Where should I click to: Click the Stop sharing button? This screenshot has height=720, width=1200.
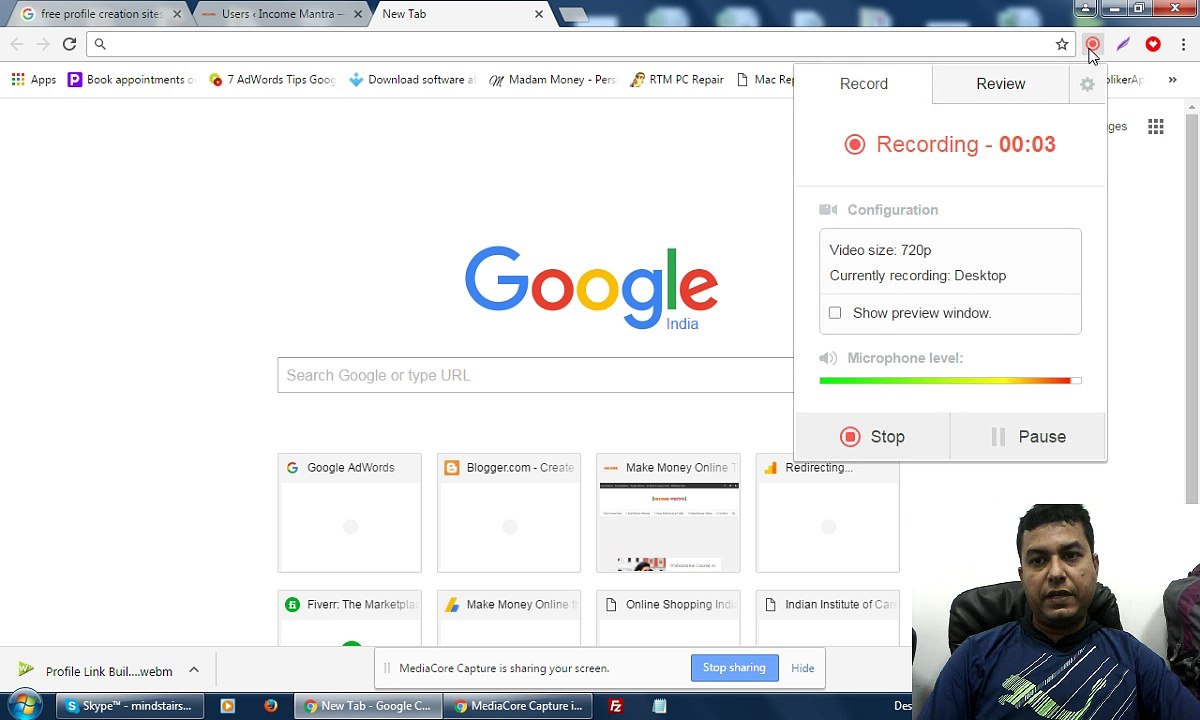click(x=734, y=668)
